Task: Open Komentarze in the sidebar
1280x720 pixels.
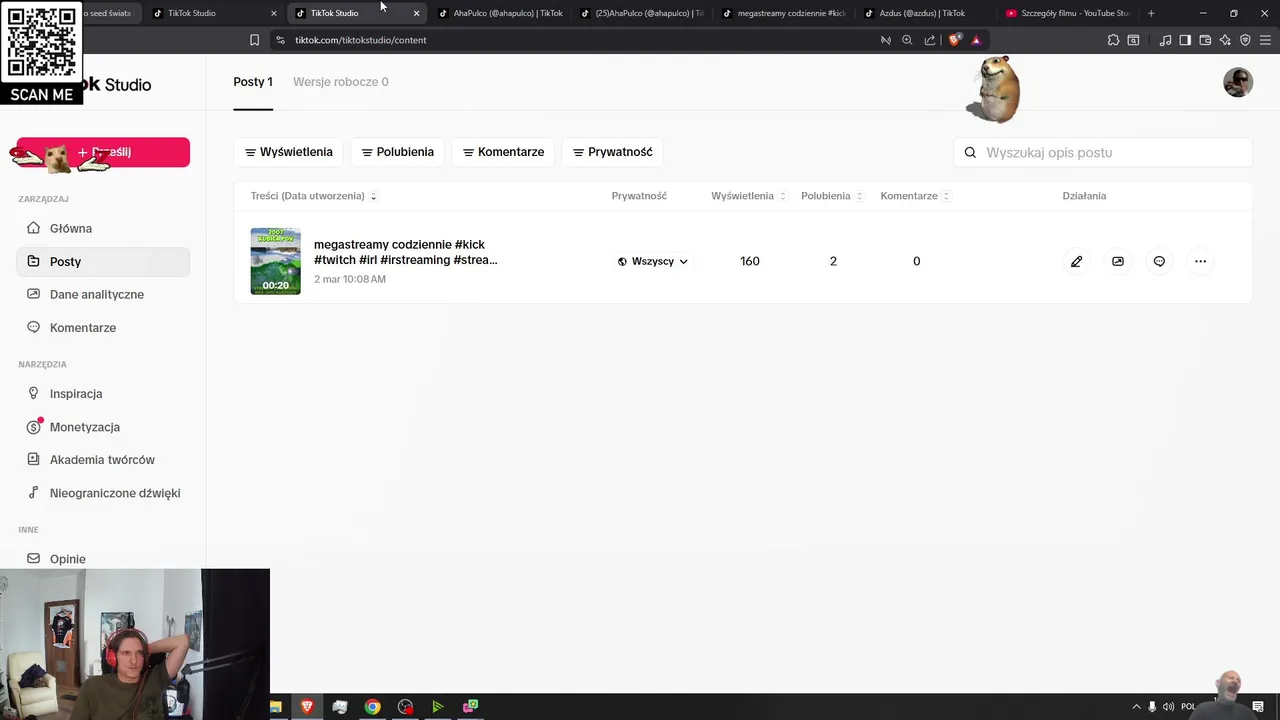Action: tap(103, 327)
